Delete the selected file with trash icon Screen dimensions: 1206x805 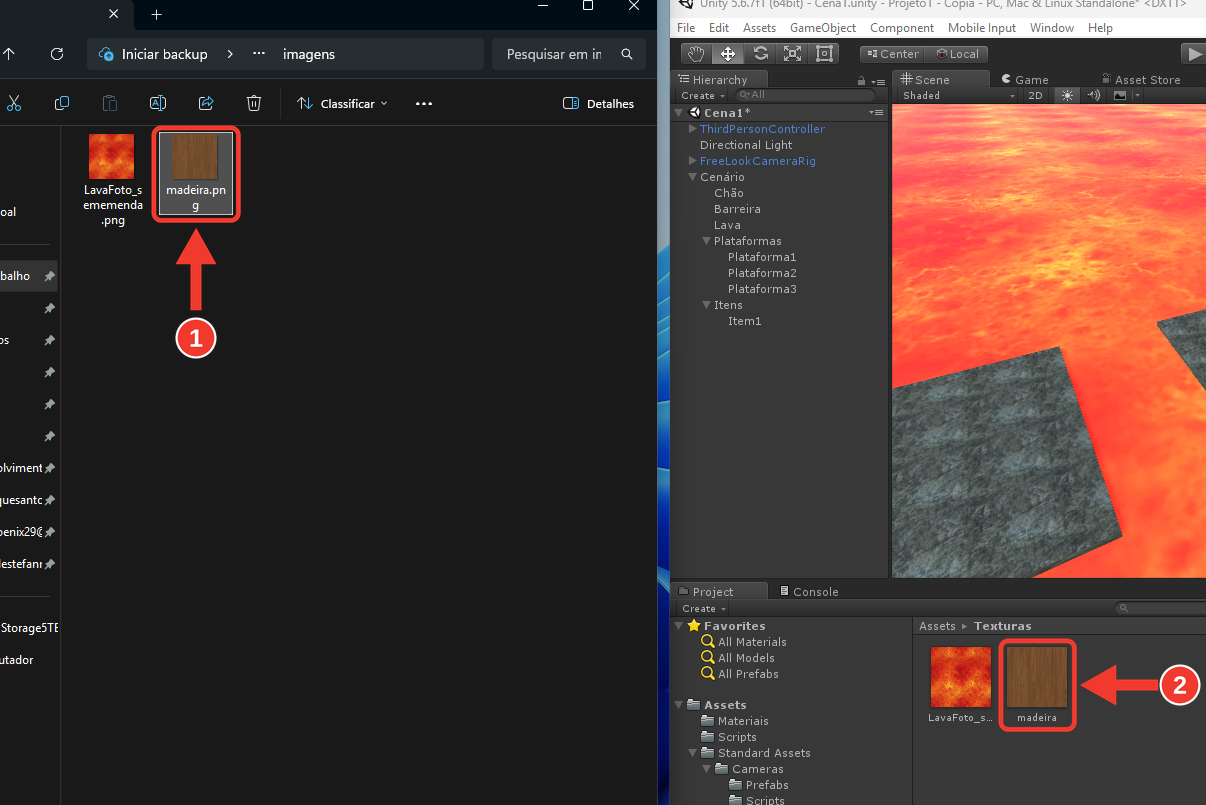254,103
